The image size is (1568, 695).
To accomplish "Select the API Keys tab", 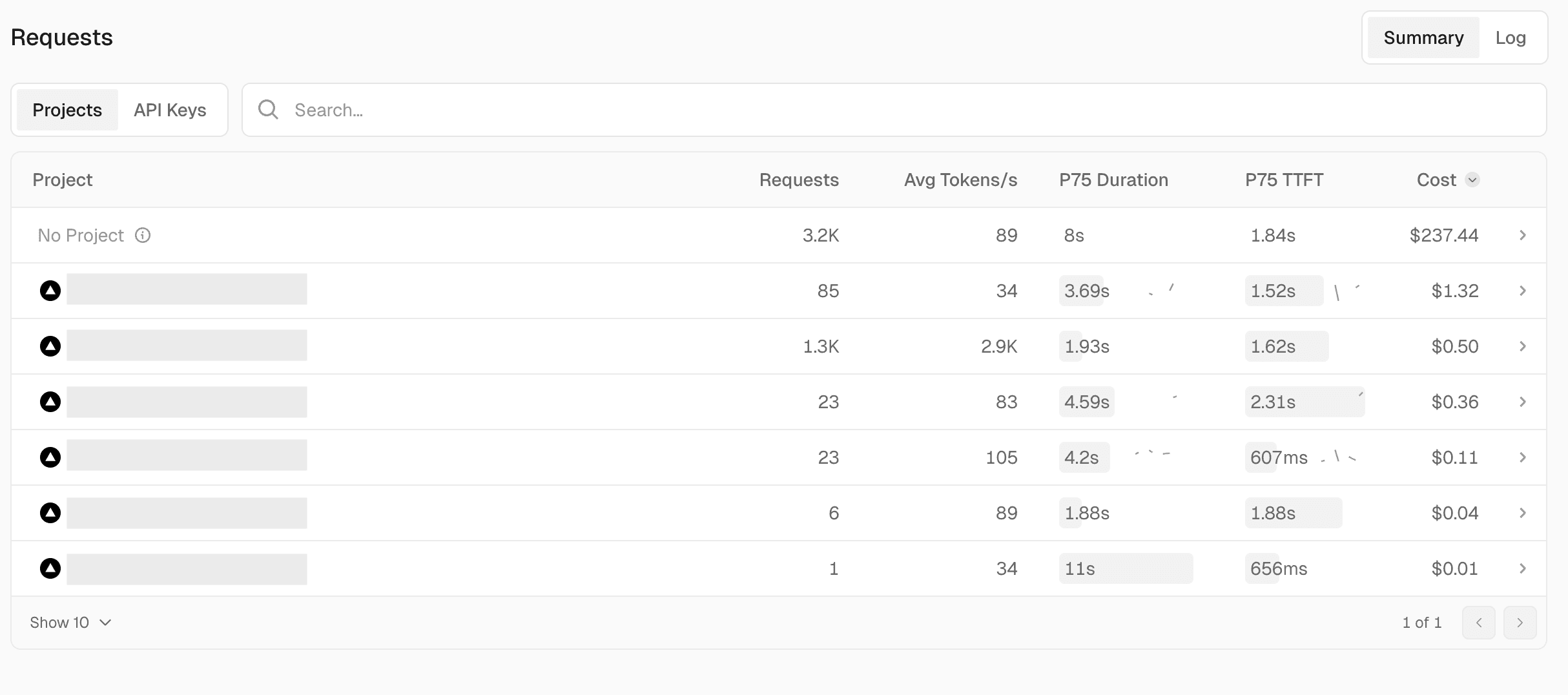I will click(x=170, y=110).
